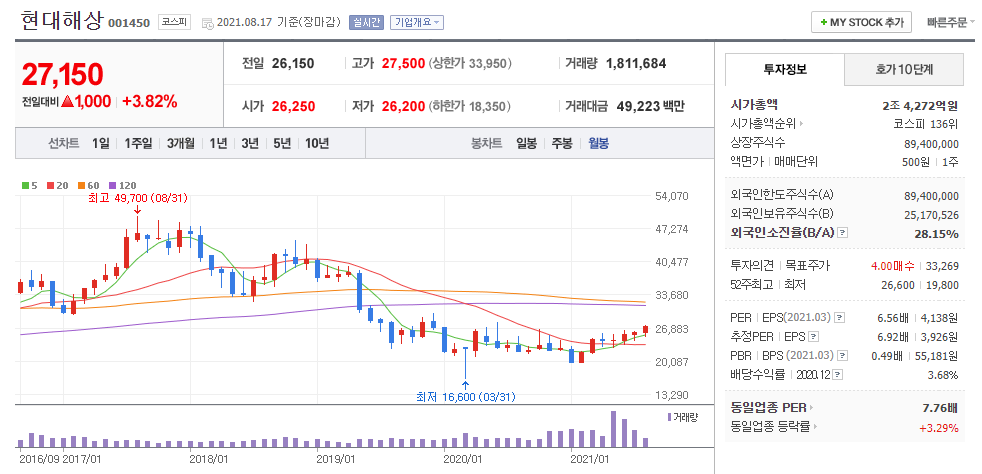The height and width of the screenshot is (474, 982).
Task: Click the 거래대금 49,223 백만 value
Action: click(651, 106)
